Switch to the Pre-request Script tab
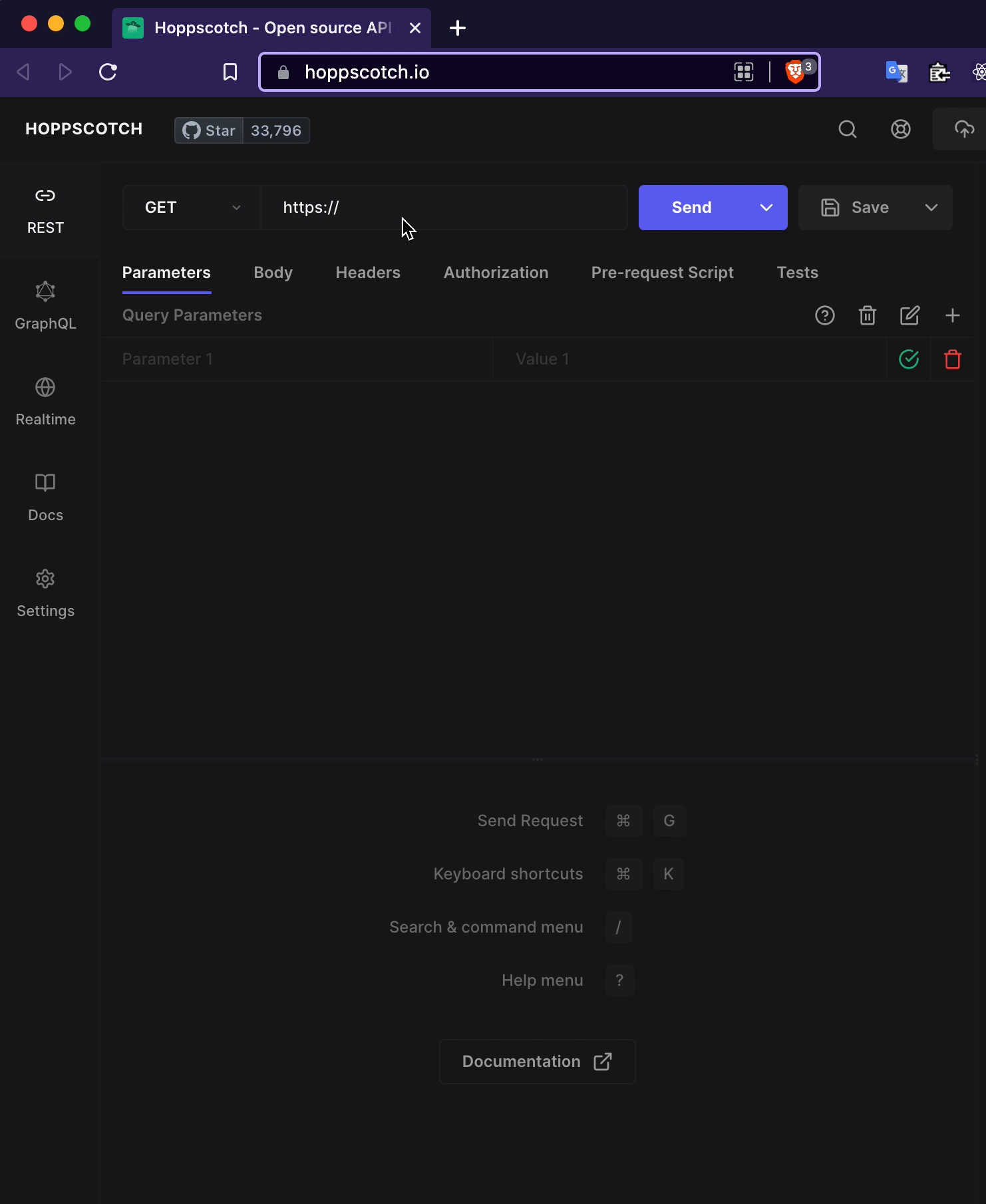 663,273
